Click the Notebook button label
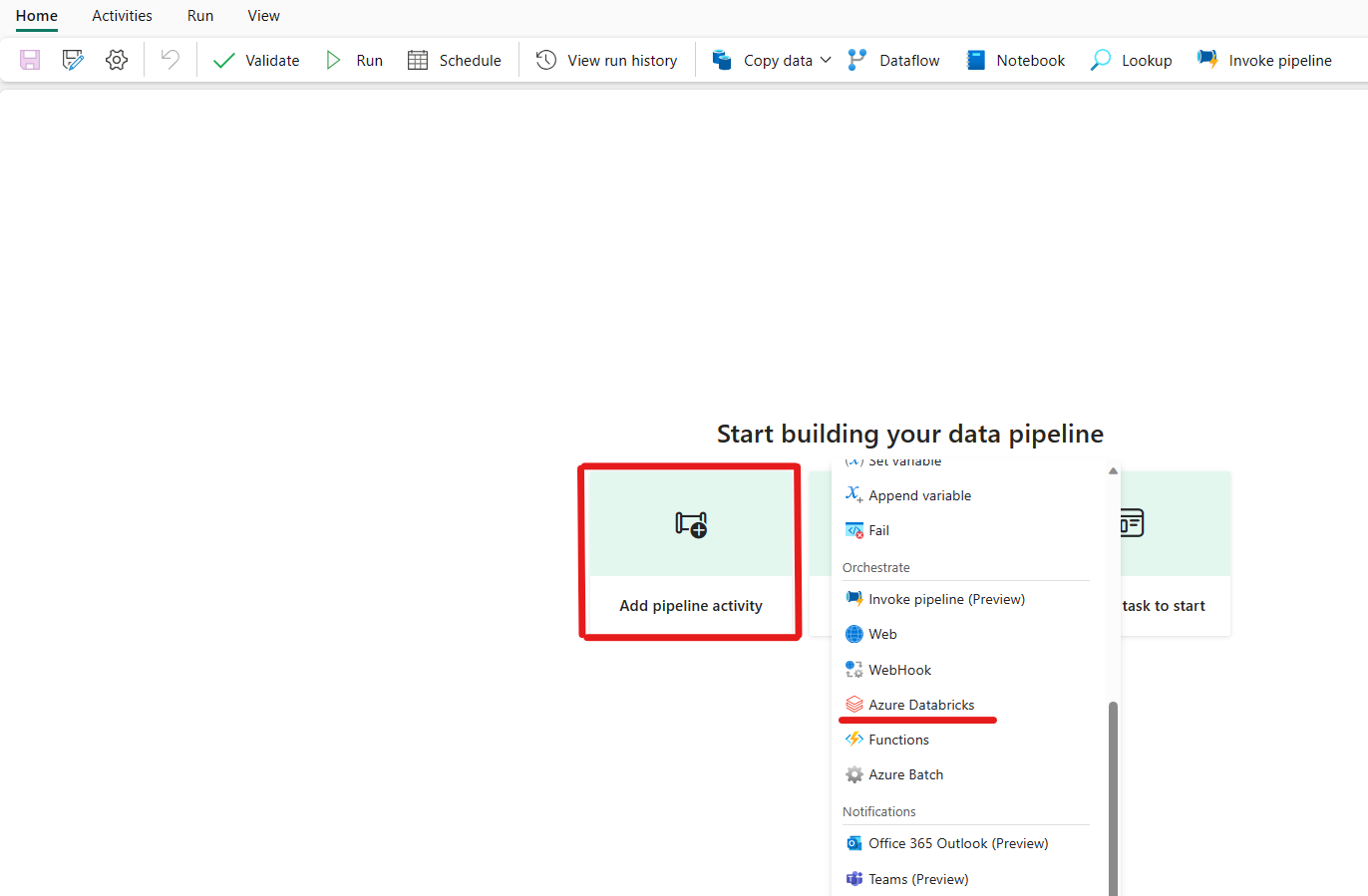 point(1031,60)
